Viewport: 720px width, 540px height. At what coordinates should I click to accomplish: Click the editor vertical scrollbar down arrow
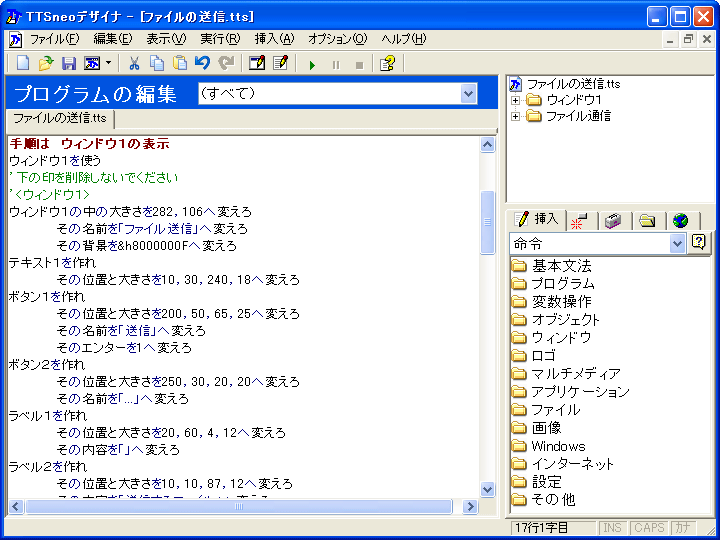[x=487, y=489]
